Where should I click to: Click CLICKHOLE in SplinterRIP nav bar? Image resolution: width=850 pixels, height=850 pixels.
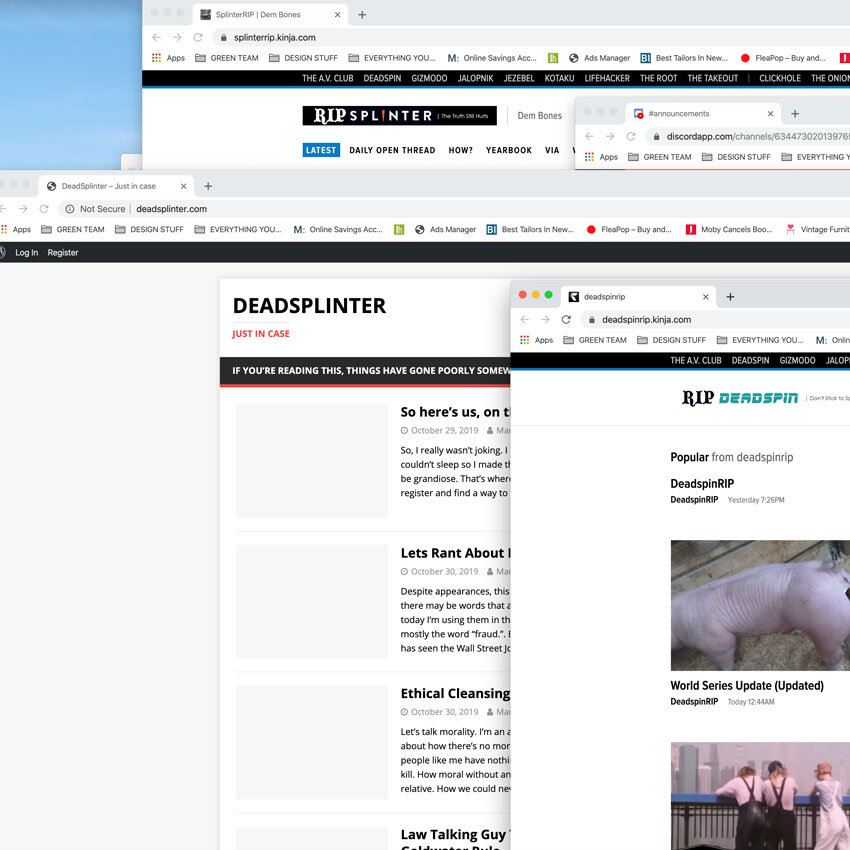[780, 78]
